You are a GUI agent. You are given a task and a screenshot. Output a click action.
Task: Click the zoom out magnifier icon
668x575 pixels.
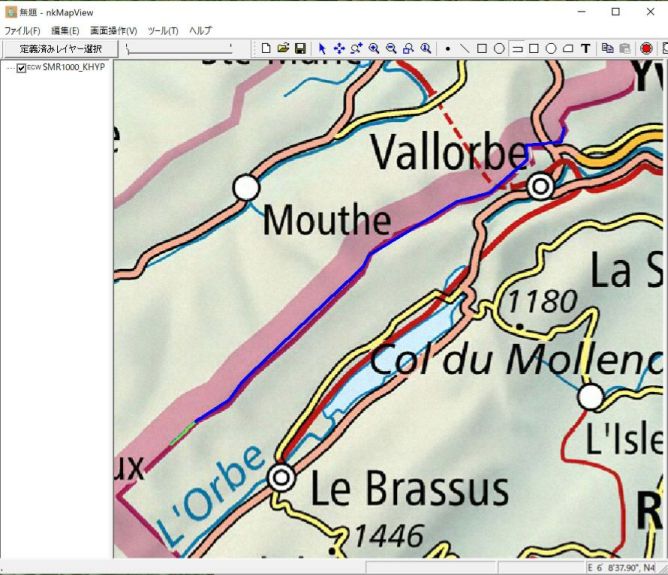click(x=391, y=48)
